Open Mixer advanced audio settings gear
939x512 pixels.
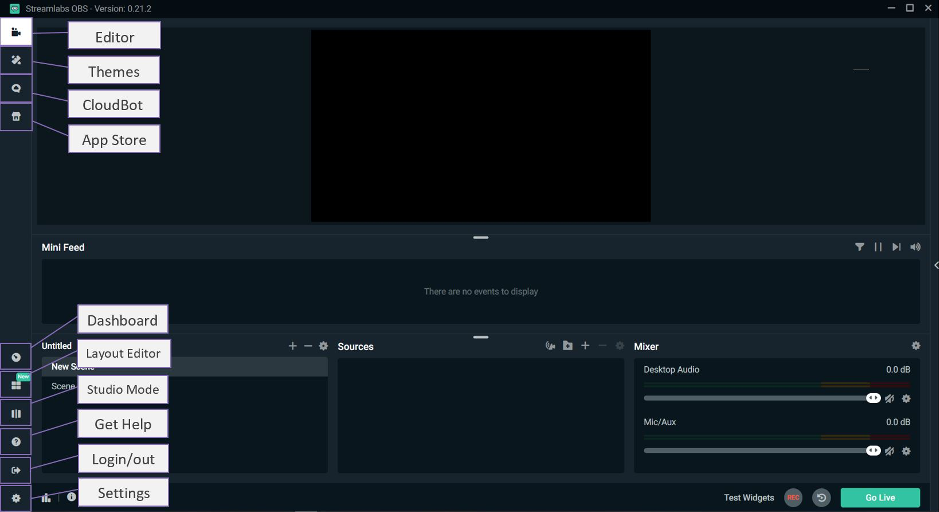pos(916,346)
